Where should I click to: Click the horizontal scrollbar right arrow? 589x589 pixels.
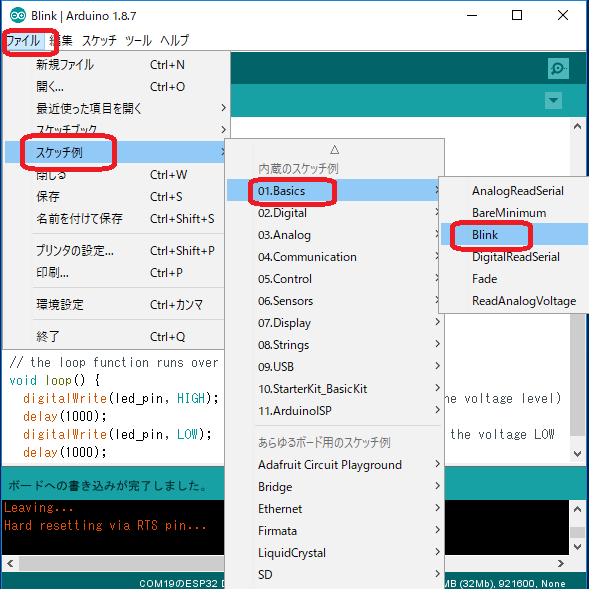560,563
